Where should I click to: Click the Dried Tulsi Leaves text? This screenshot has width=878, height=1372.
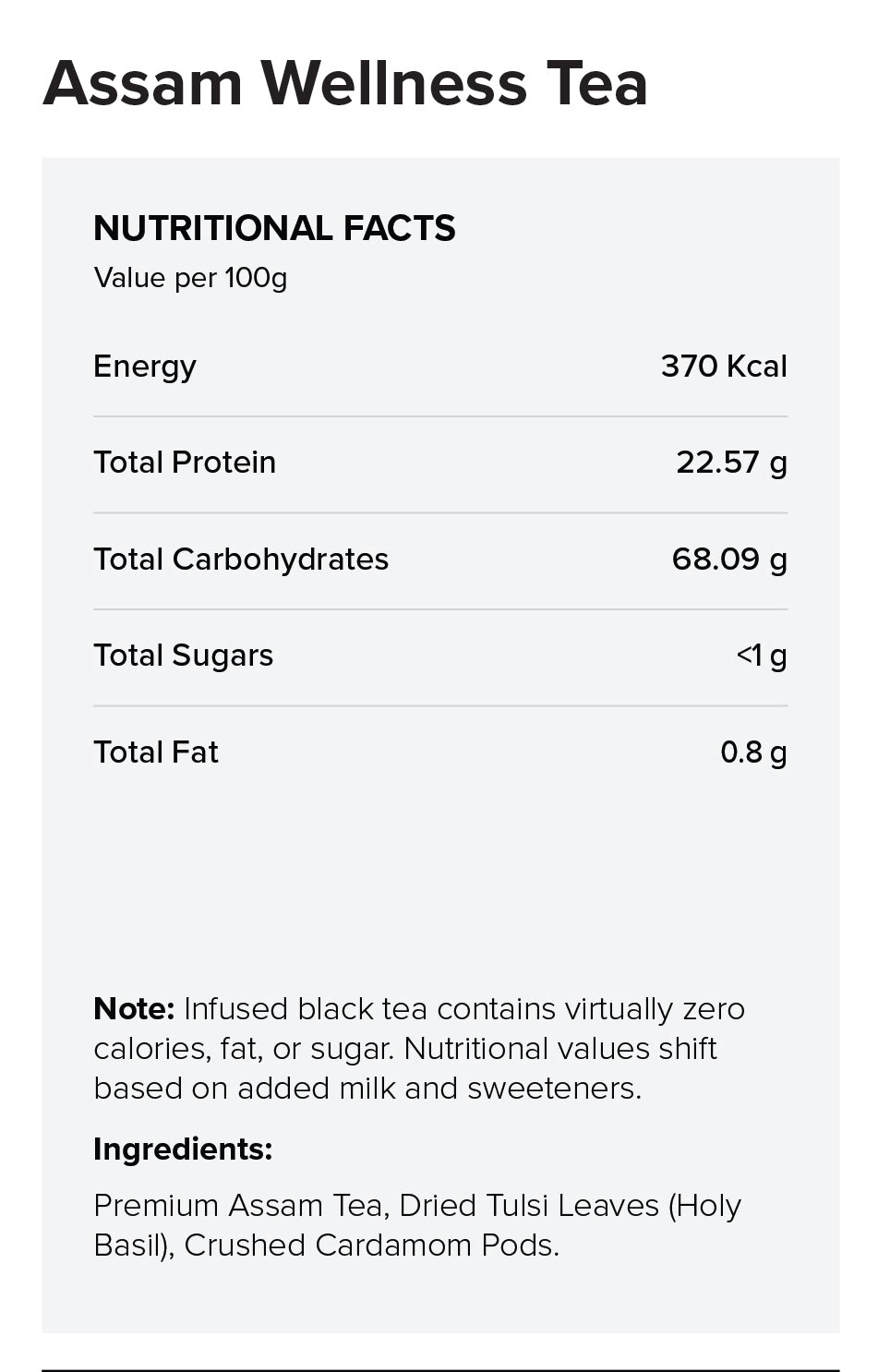pyautogui.click(x=530, y=1206)
